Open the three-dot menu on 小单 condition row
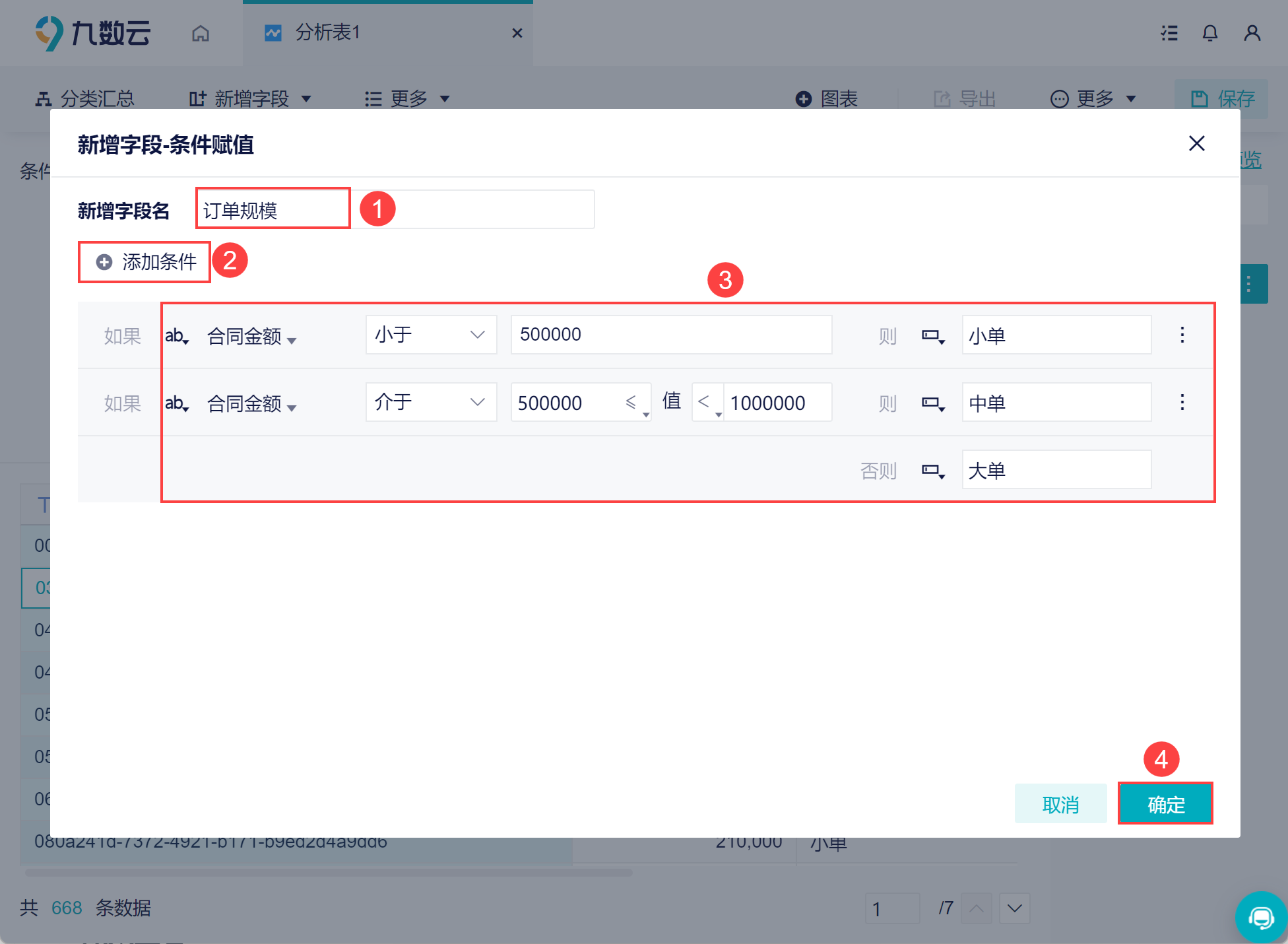This screenshot has width=1288, height=944. pyautogui.click(x=1182, y=335)
